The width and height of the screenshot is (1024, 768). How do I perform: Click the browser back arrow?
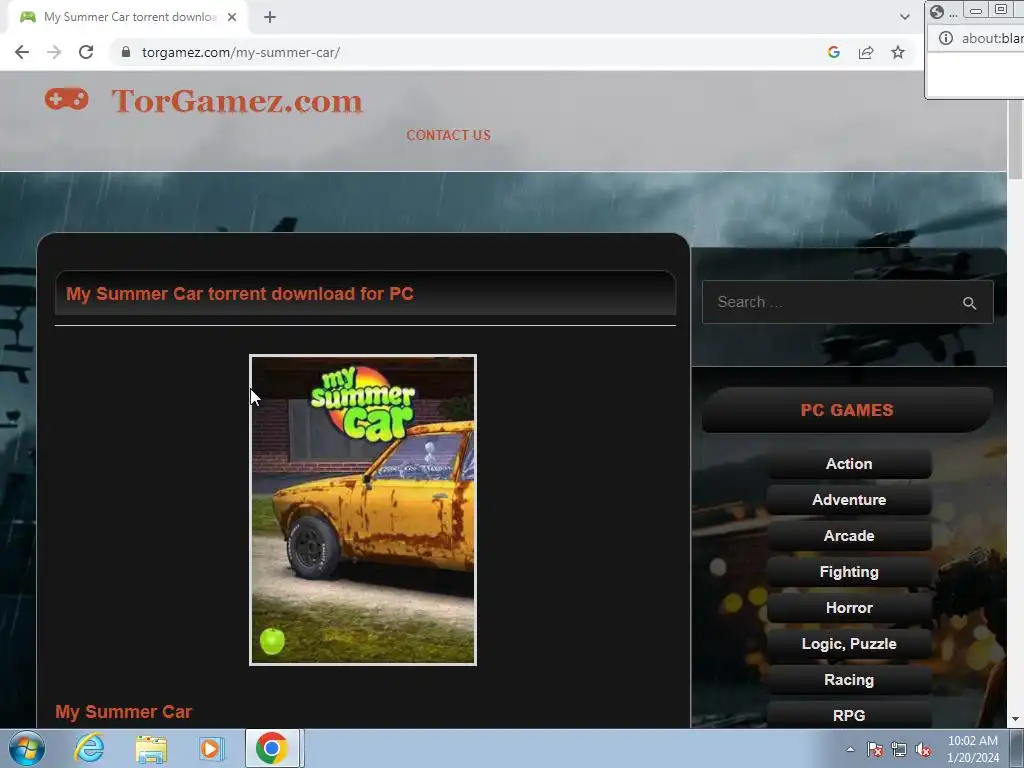[x=22, y=52]
